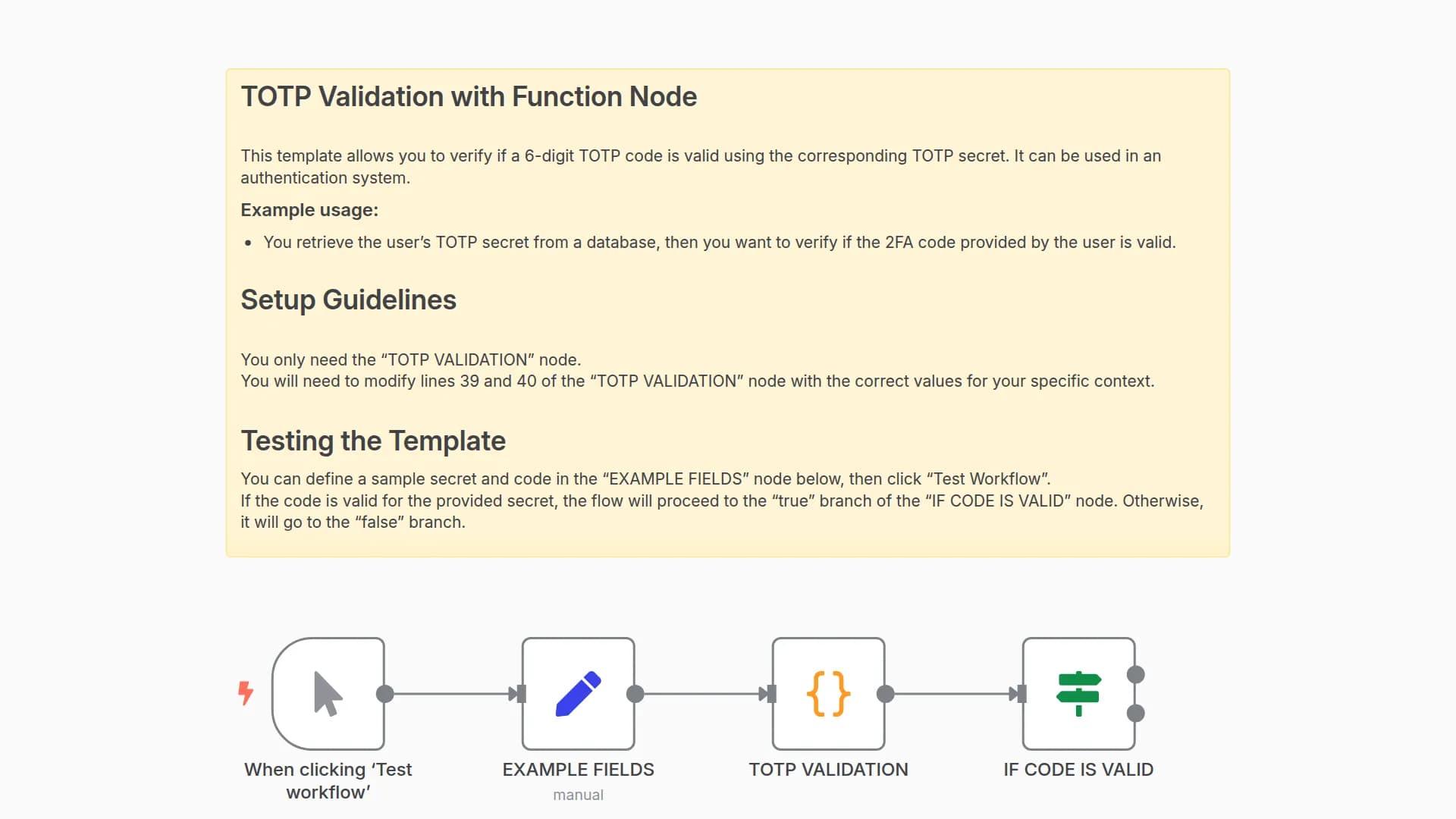Image resolution: width=1456 pixels, height=819 pixels.
Task: Open the When clicking Test workflow node
Action: [x=328, y=692]
